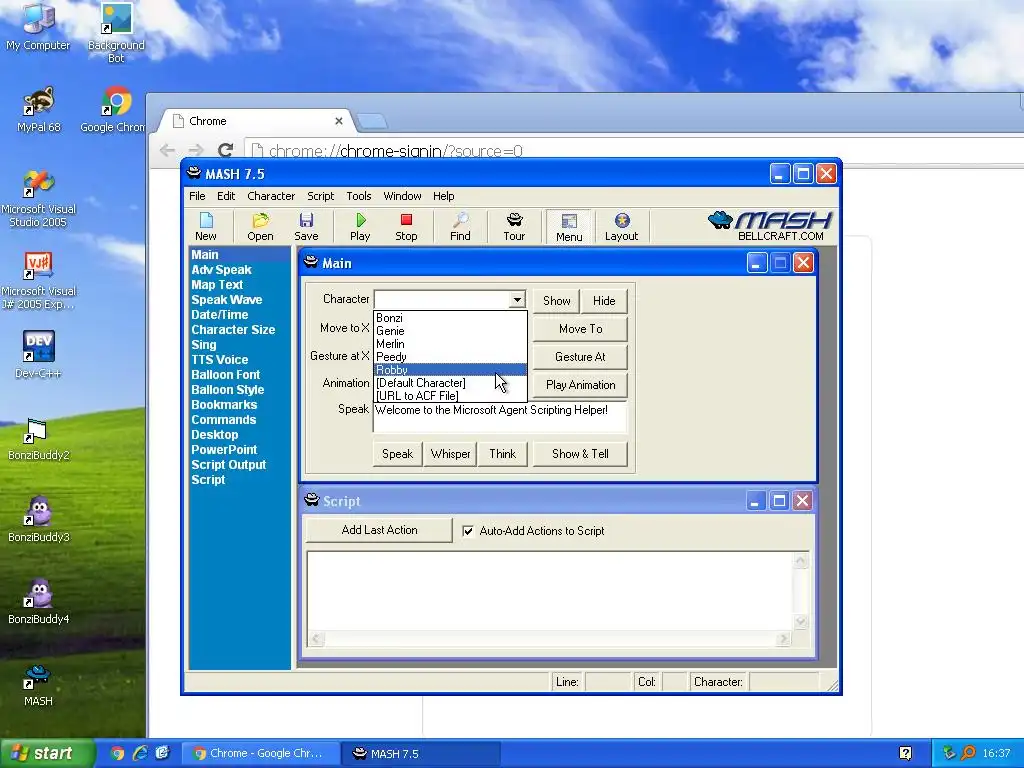The width and height of the screenshot is (1024, 768).
Task: Launch Chrome from the quick launch bar
Action: pyautogui.click(x=117, y=753)
